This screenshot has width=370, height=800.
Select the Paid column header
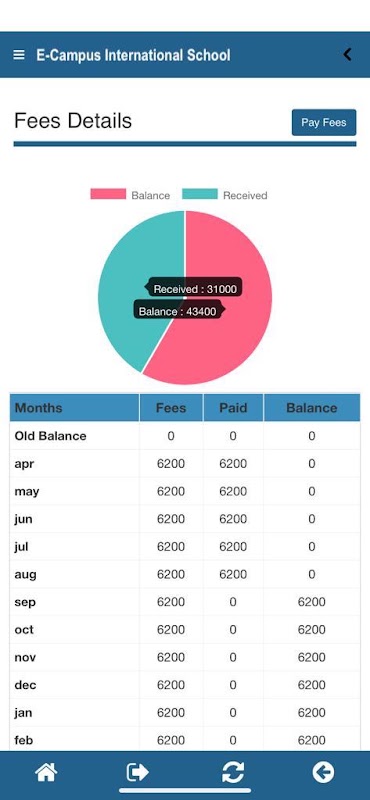[x=233, y=408]
